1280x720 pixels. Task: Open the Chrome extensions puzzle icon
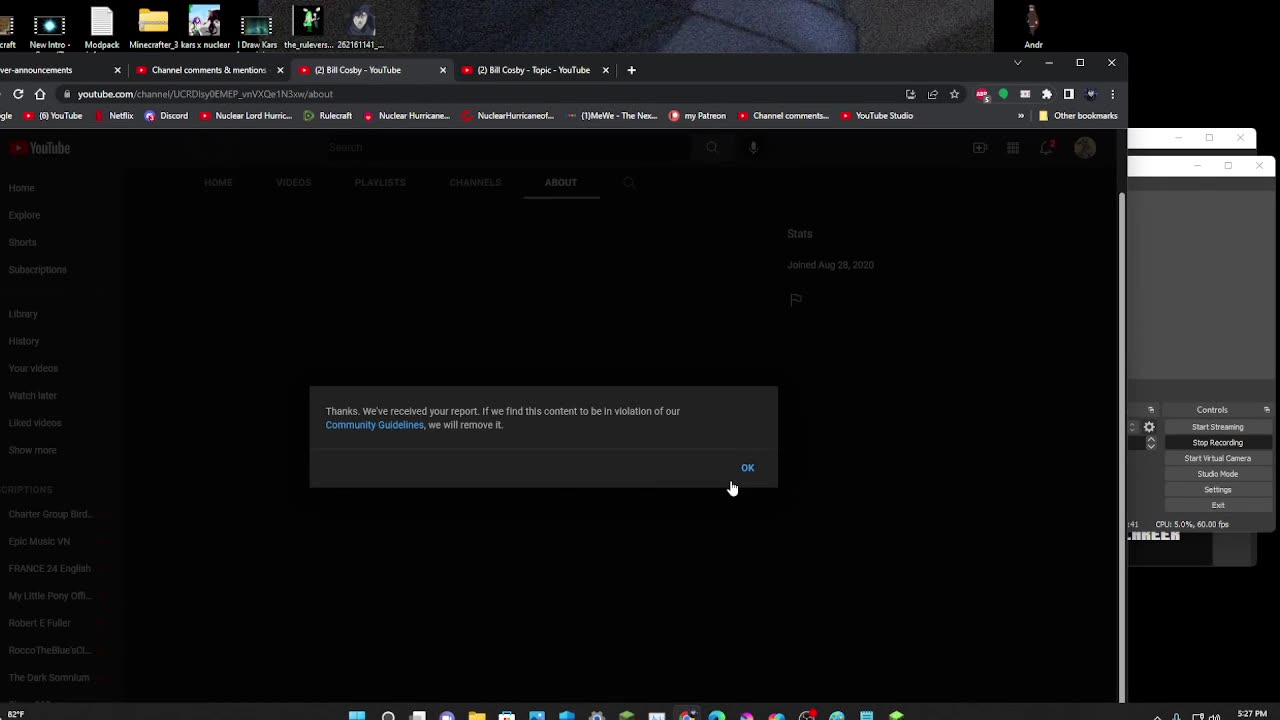1047,94
